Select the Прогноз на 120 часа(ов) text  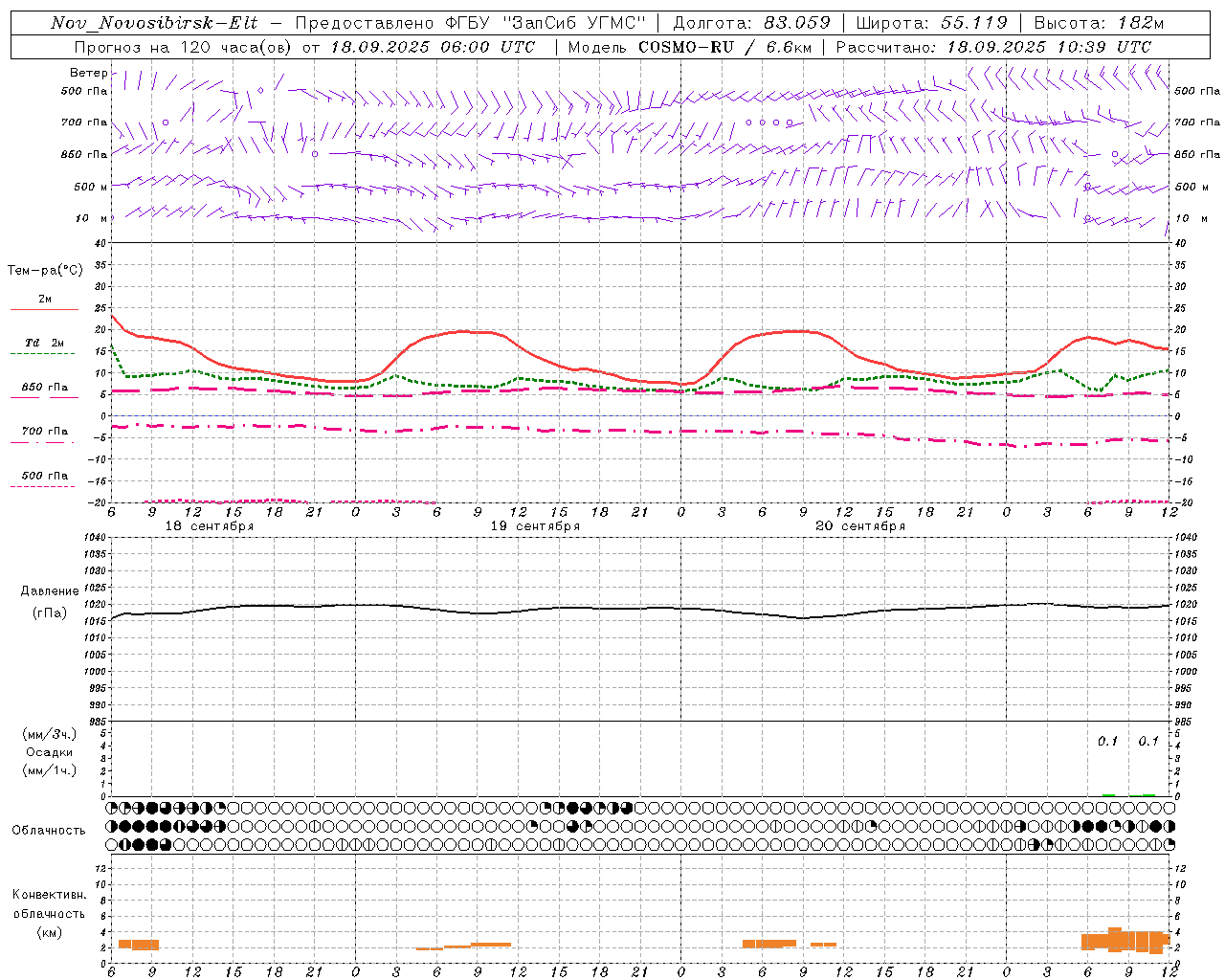[x=182, y=47]
